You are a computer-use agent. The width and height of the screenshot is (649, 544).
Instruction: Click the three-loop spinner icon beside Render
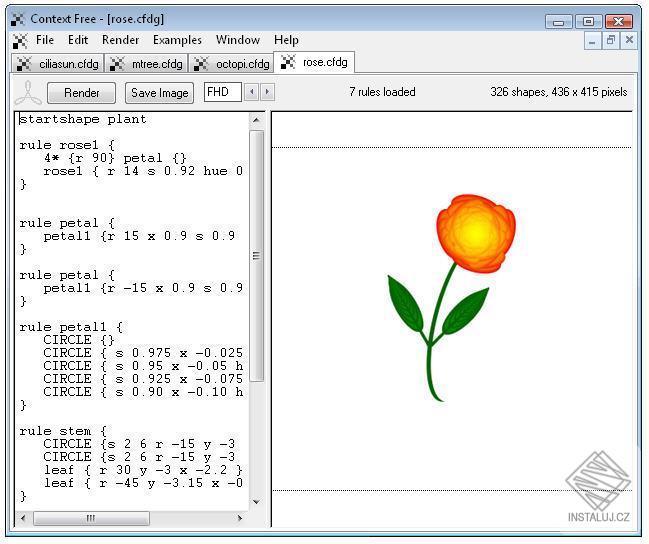pyautogui.click(x=28, y=93)
